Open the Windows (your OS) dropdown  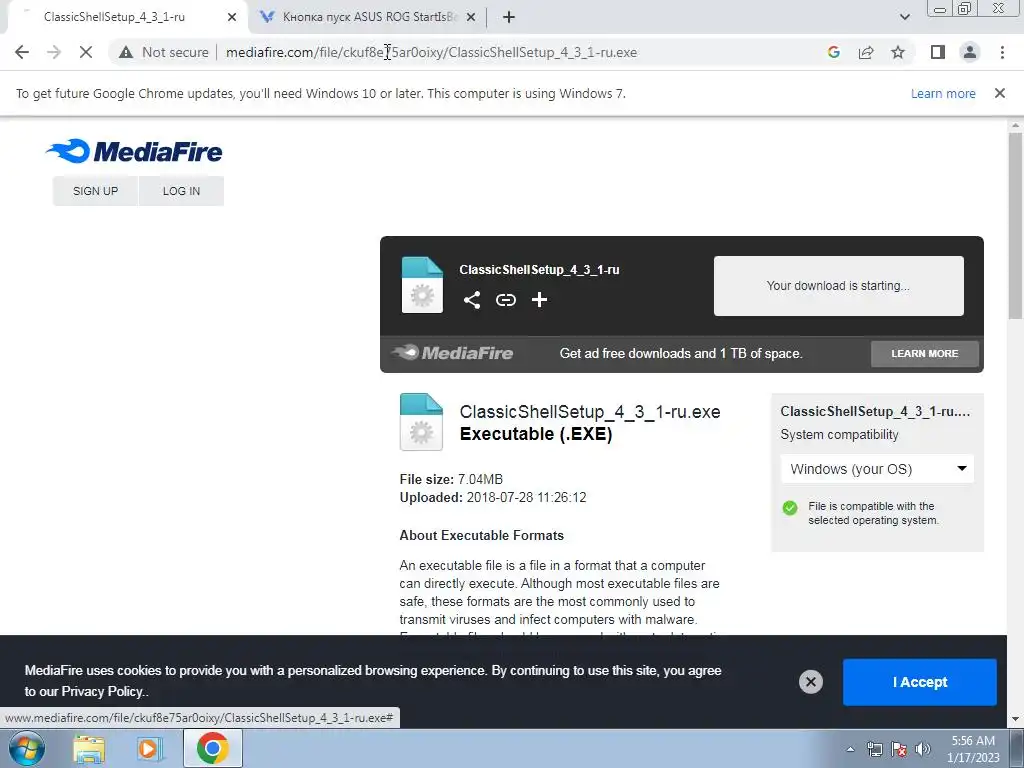coord(877,469)
